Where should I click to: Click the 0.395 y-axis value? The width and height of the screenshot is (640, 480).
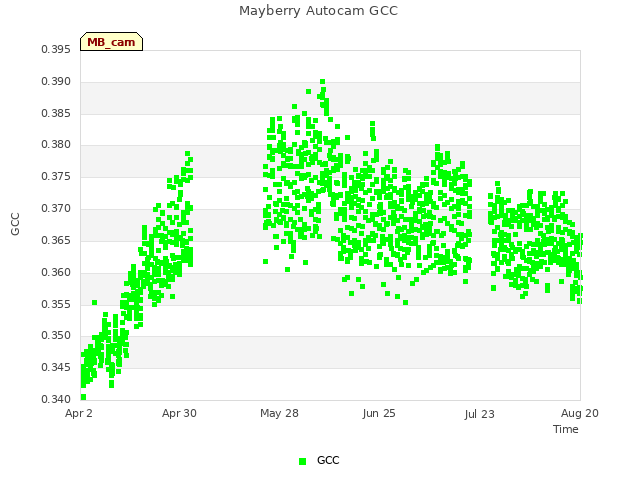pos(56,50)
